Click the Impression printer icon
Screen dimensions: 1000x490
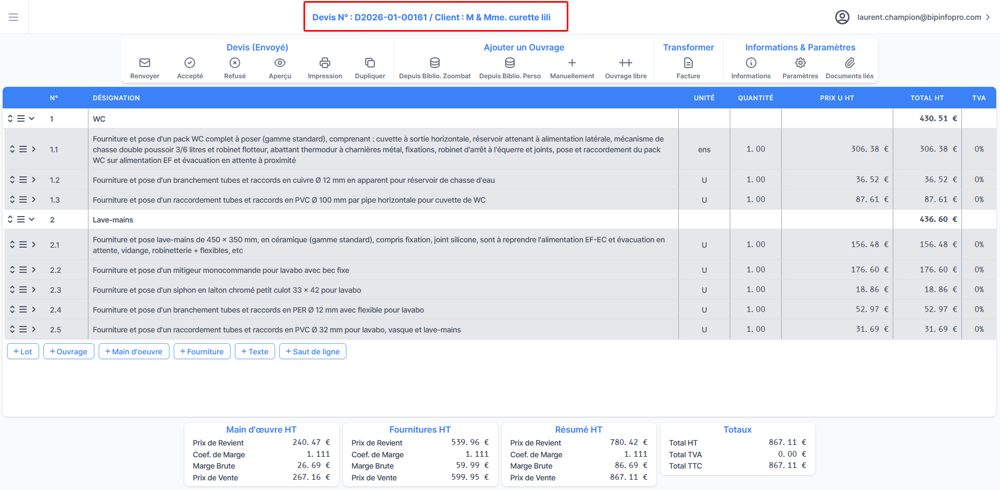point(325,63)
